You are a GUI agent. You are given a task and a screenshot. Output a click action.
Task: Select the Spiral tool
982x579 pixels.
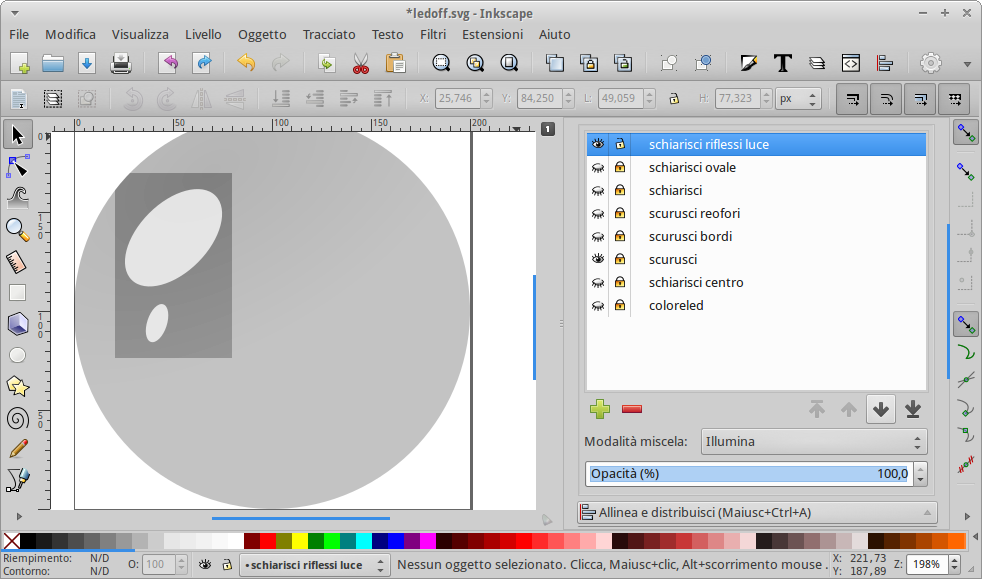tap(17, 417)
